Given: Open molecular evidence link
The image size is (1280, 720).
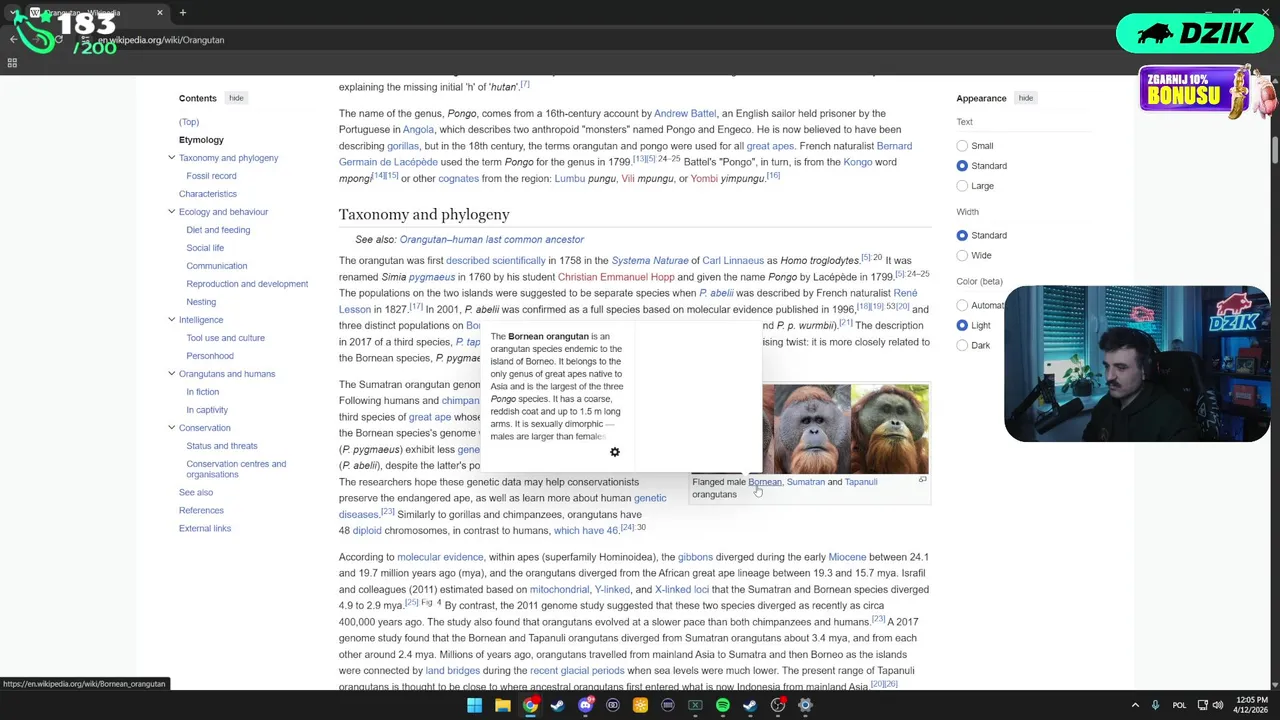Looking at the screenshot, I should pyautogui.click(x=440, y=557).
